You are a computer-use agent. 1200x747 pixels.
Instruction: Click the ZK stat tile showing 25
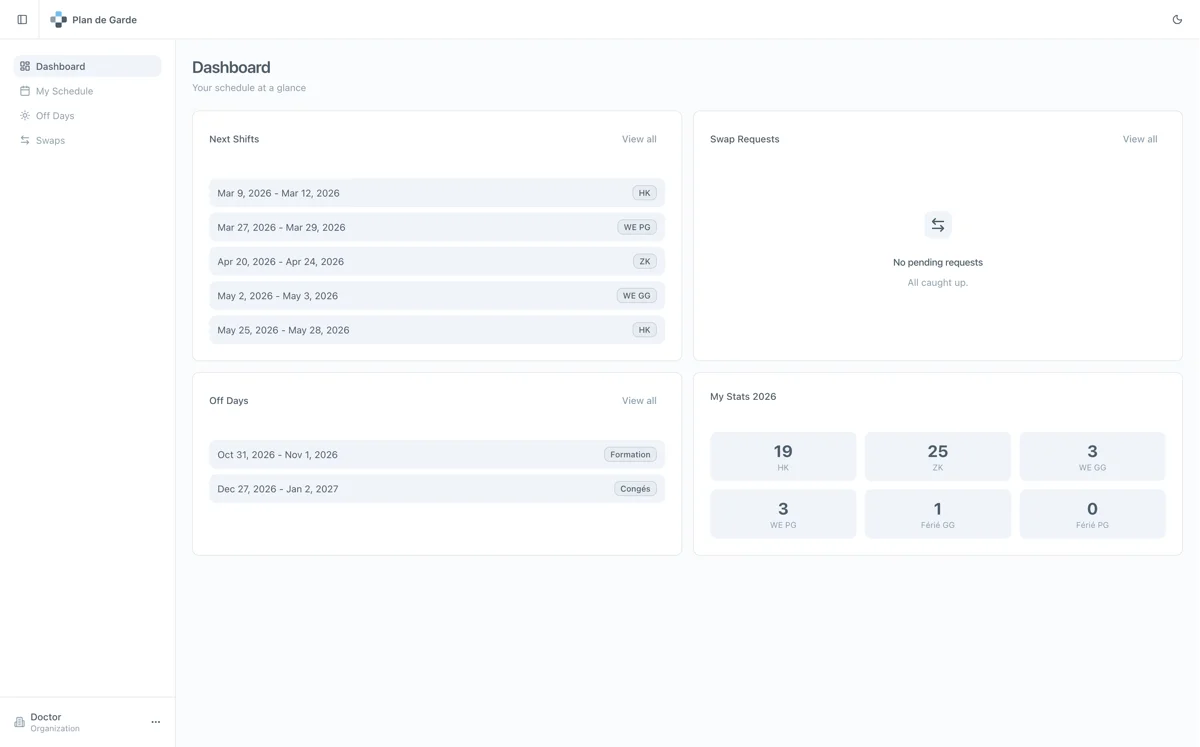point(937,457)
